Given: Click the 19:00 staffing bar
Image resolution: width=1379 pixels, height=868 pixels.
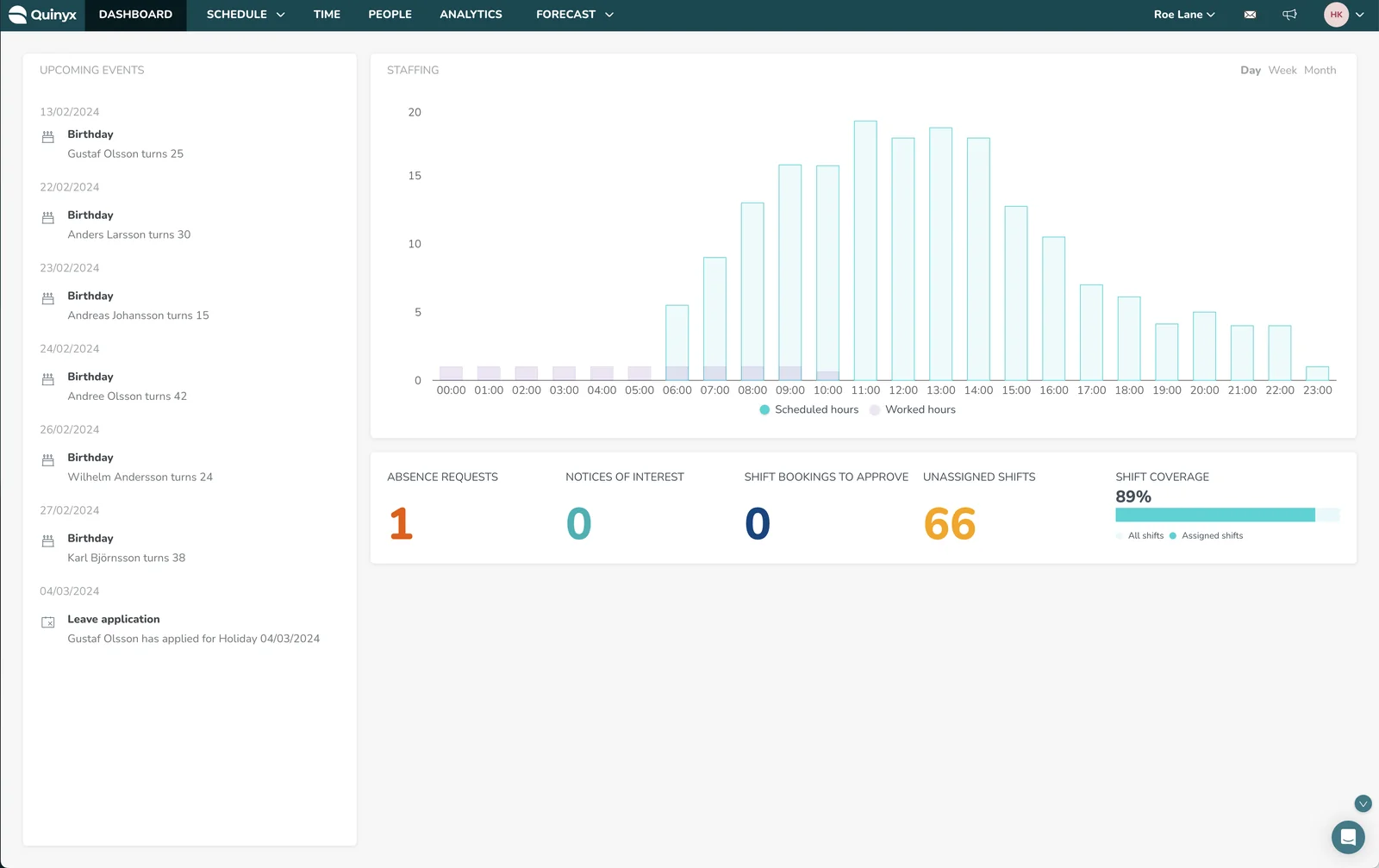Looking at the screenshot, I should (1166, 353).
